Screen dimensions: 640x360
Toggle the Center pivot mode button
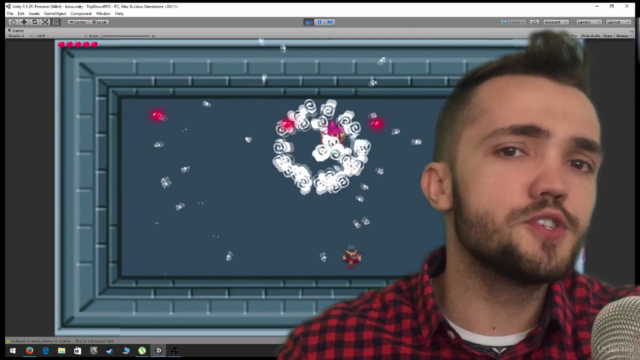click(x=78, y=22)
